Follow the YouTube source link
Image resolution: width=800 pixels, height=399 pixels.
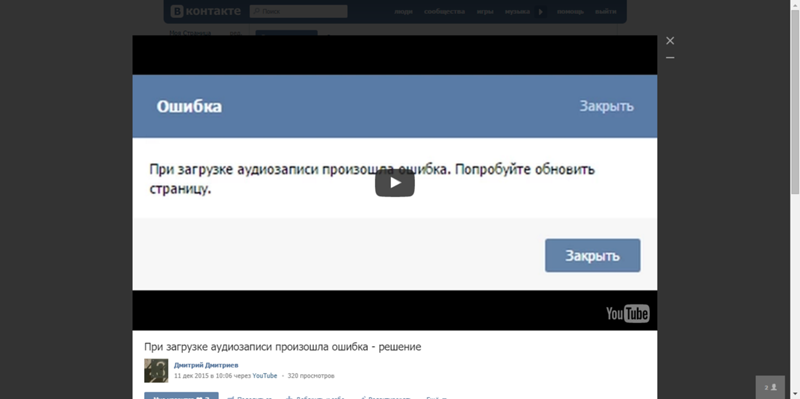pyautogui.click(x=264, y=376)
